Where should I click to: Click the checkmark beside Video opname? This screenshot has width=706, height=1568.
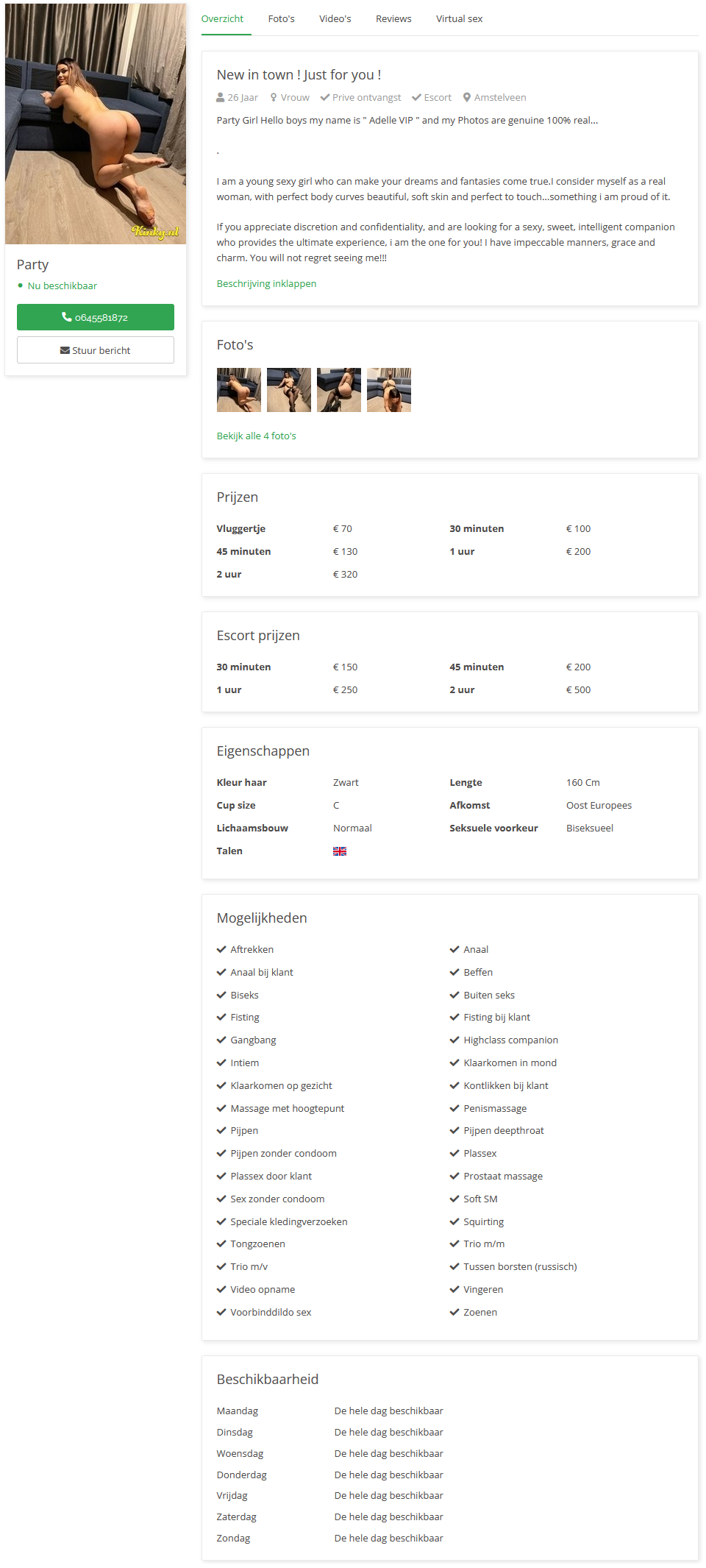pos(221,1289)
